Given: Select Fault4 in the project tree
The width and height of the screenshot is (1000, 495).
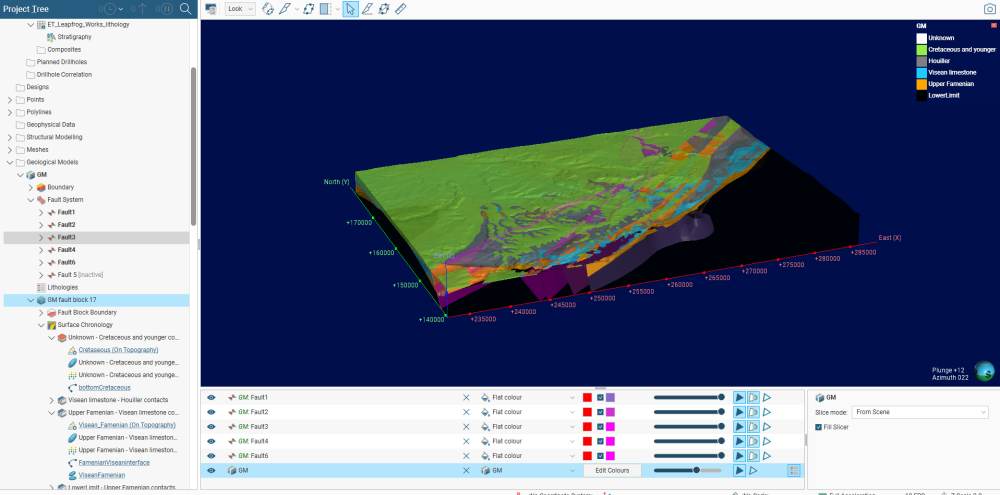Looking at the screenshot, I should click(x=66, y=249).
